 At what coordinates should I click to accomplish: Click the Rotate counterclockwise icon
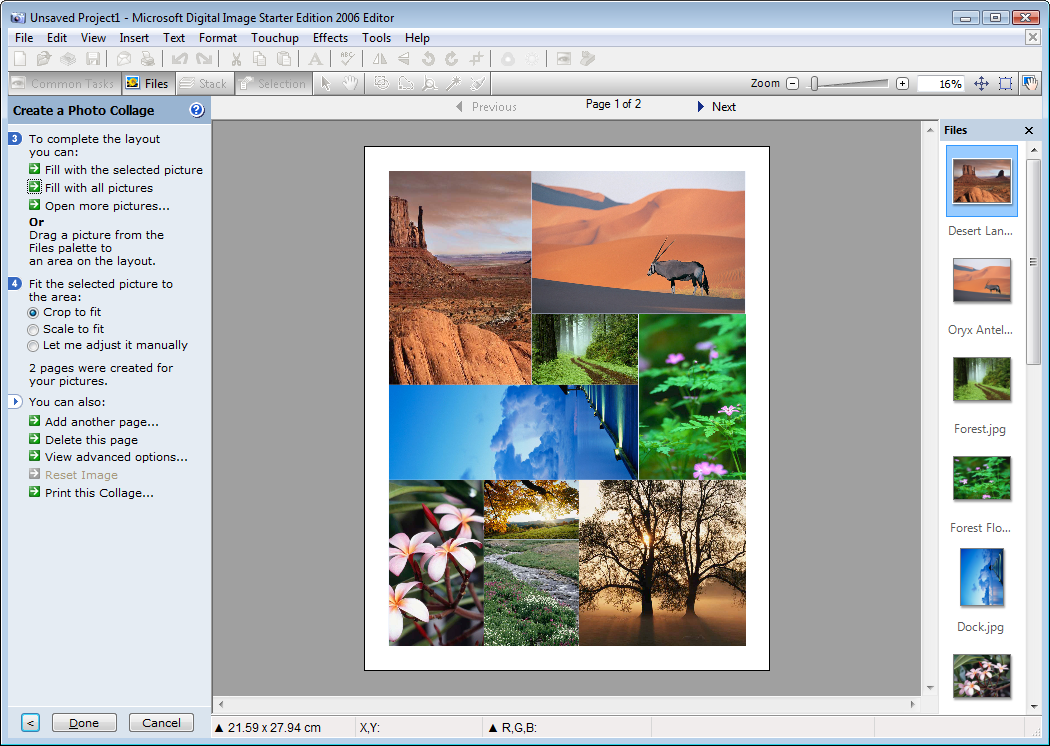click(x=428, y=59)
